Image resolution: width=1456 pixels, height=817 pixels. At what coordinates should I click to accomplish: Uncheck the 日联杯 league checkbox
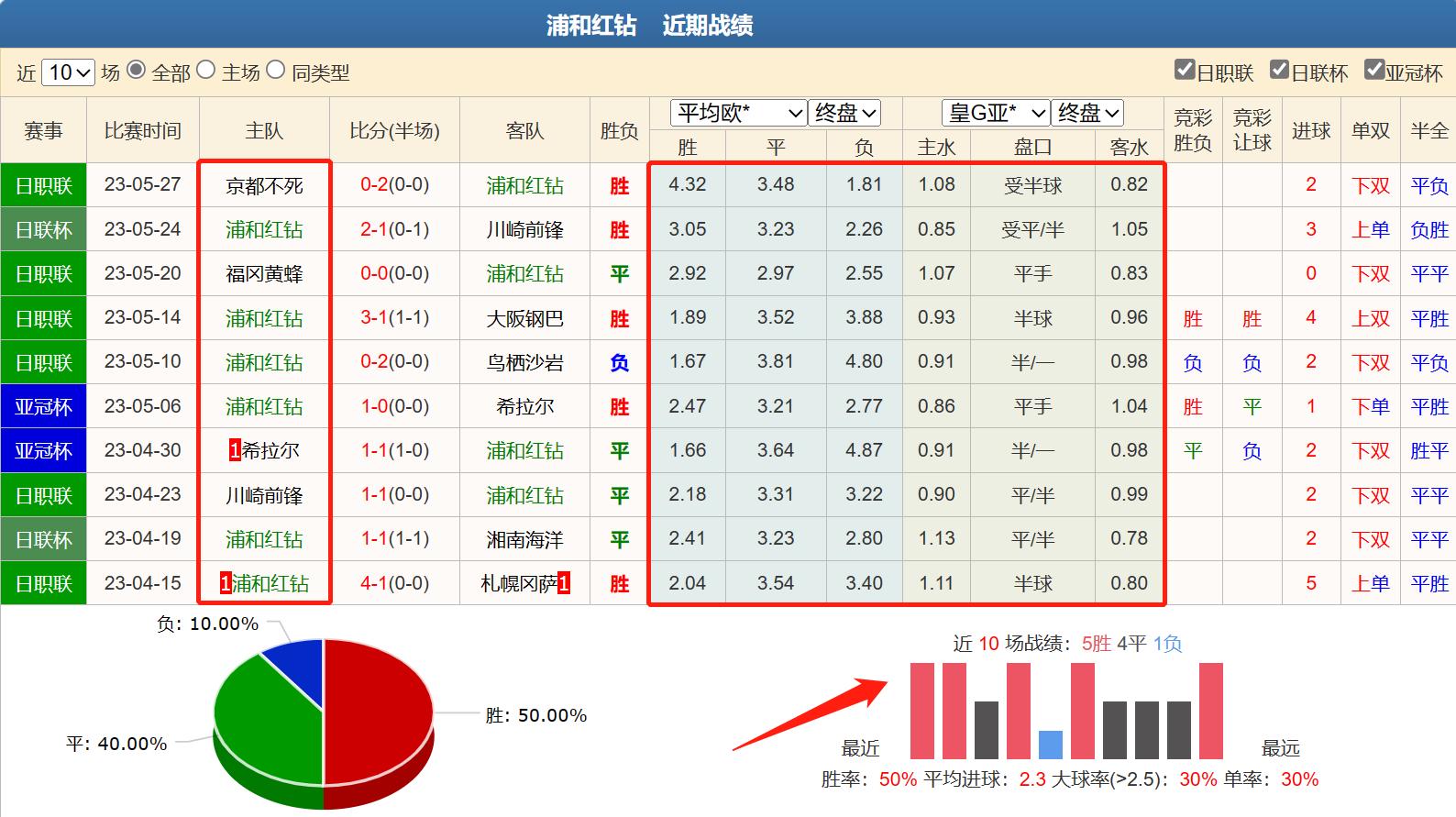[x=1279, y=70]
